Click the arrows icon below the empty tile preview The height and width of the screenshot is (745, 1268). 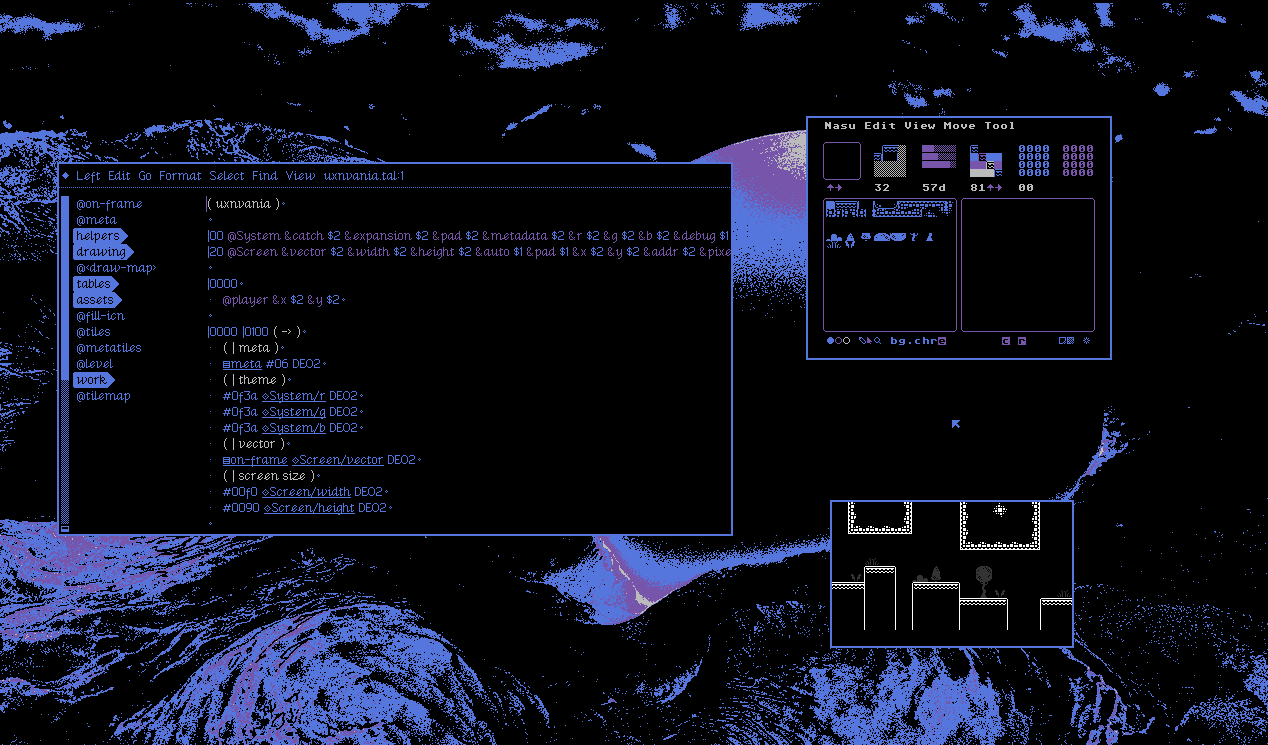click(834, 188)
